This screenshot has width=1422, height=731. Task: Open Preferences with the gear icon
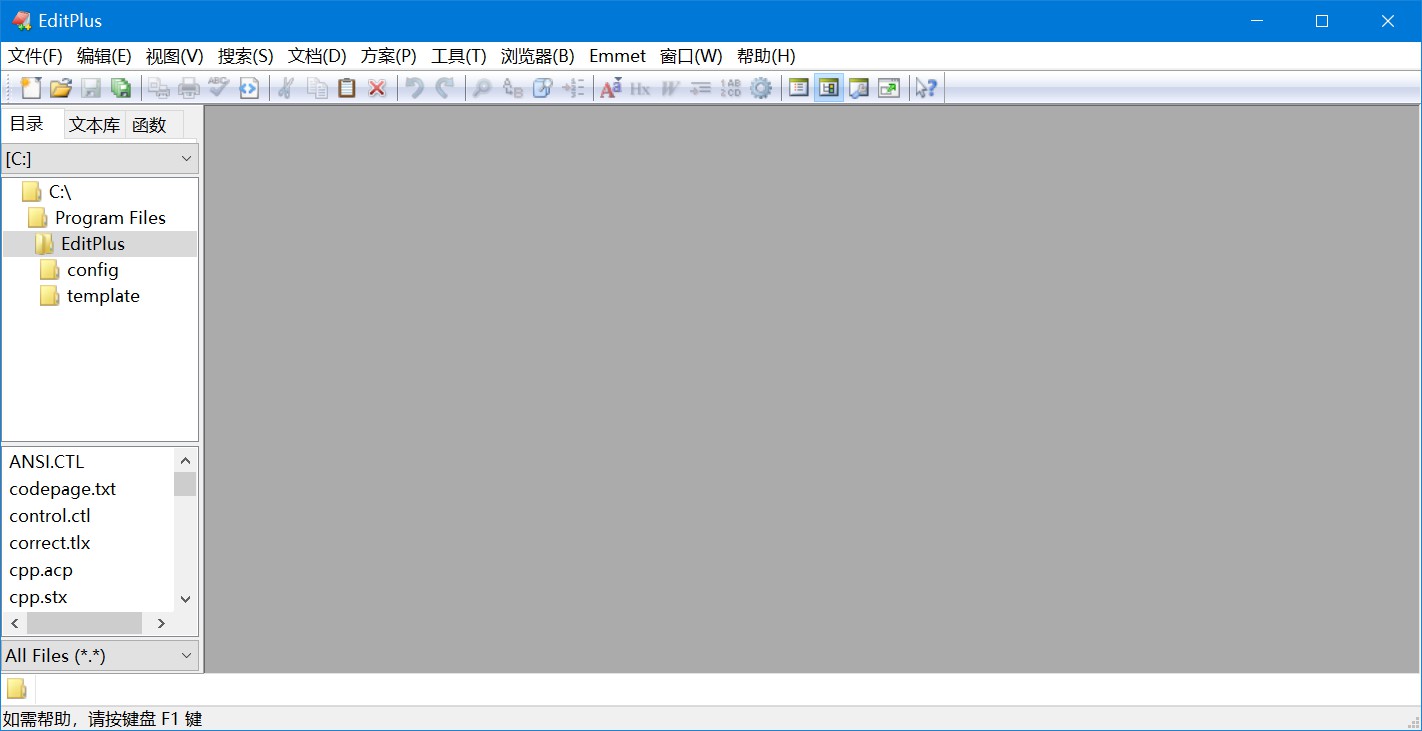(x=761, y=88)
